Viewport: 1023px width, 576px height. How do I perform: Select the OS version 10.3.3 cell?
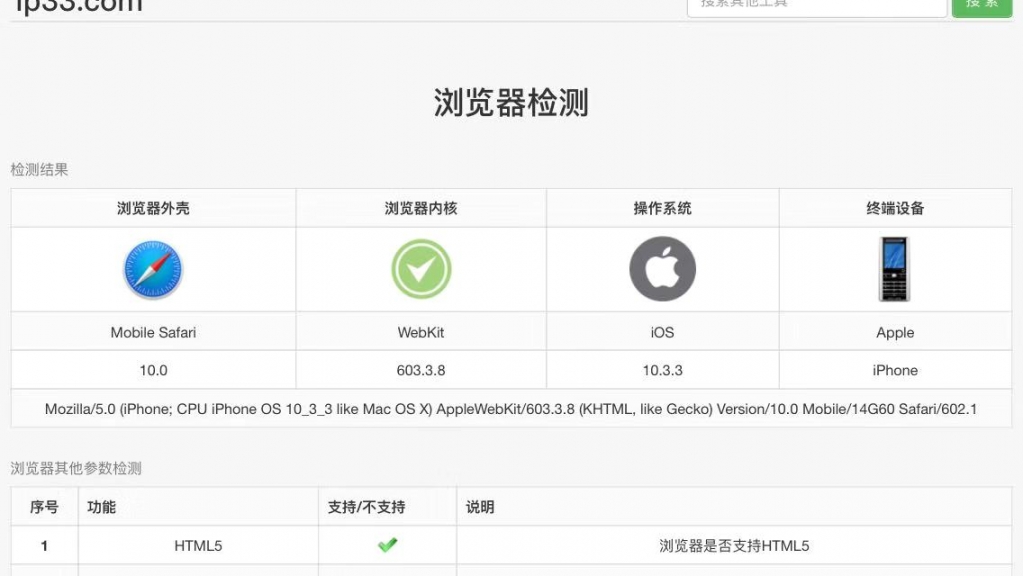tap(662, 370)
